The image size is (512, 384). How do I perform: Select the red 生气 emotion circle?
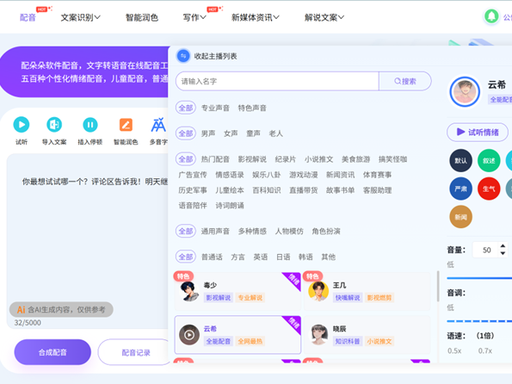click(x=489, y=189)
